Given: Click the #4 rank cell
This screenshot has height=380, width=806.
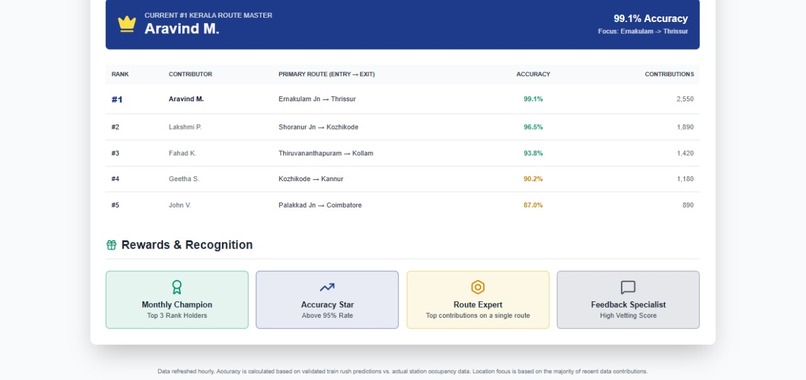Looking at the screenshot, I should [x=115, y=179].
